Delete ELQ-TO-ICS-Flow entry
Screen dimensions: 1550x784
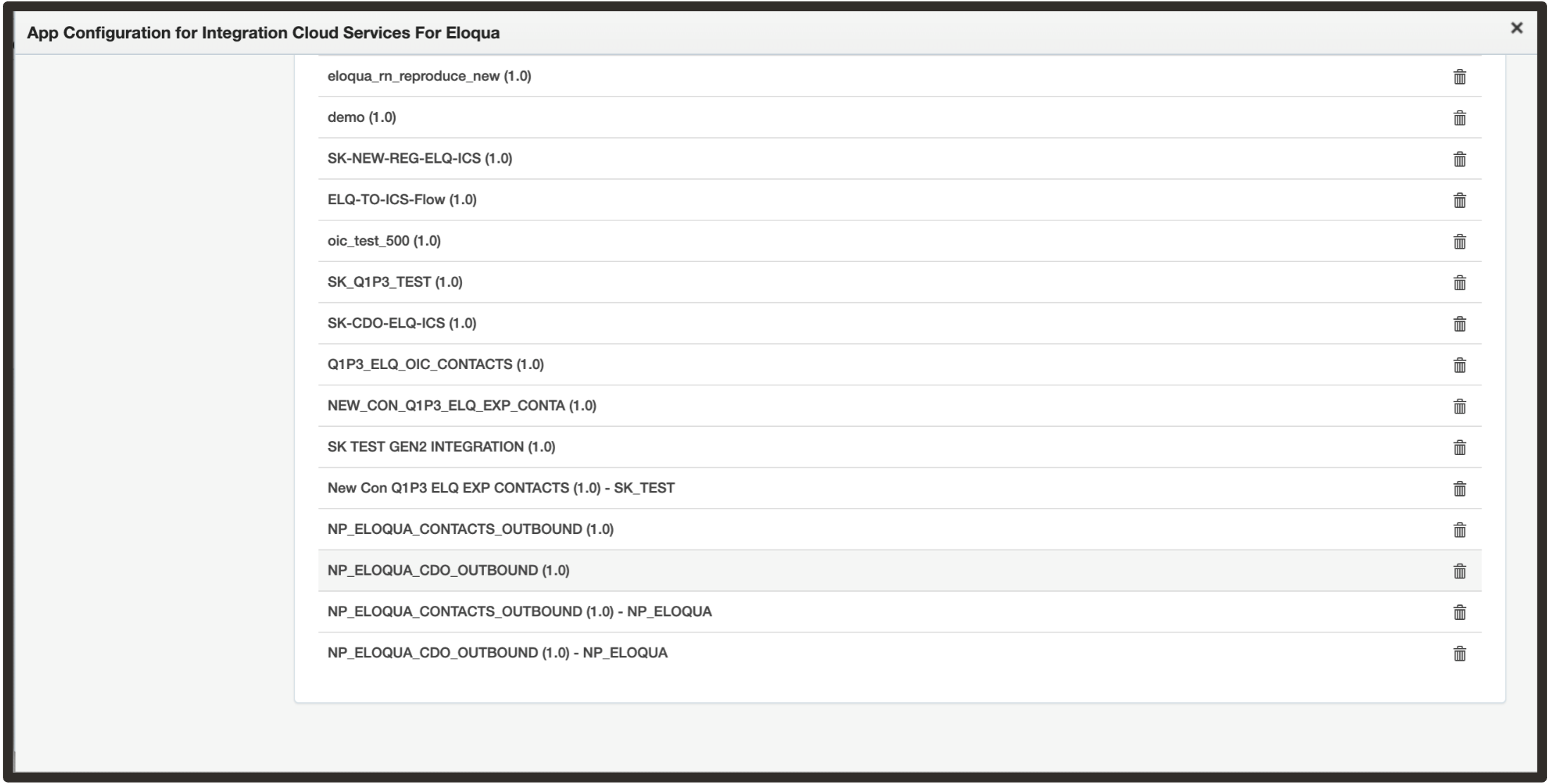[x=1459, y=200]
